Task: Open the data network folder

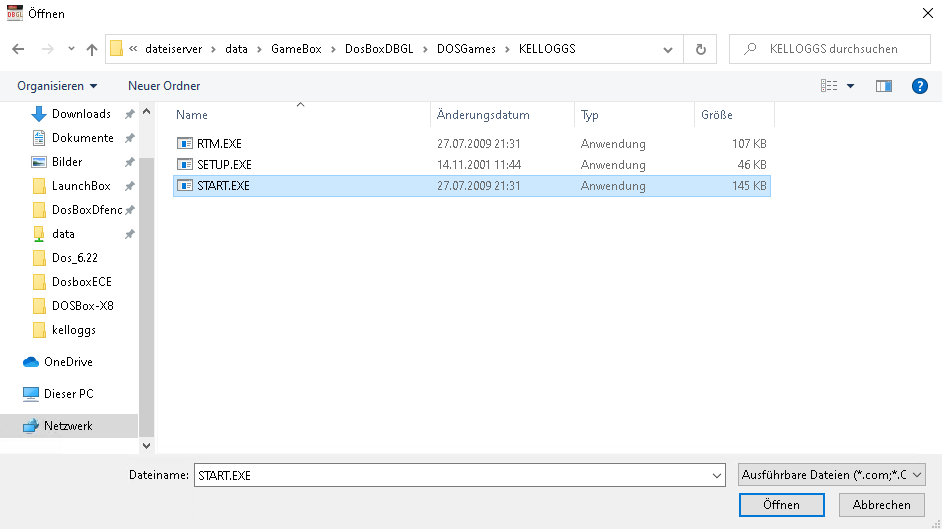Action: 63,234
